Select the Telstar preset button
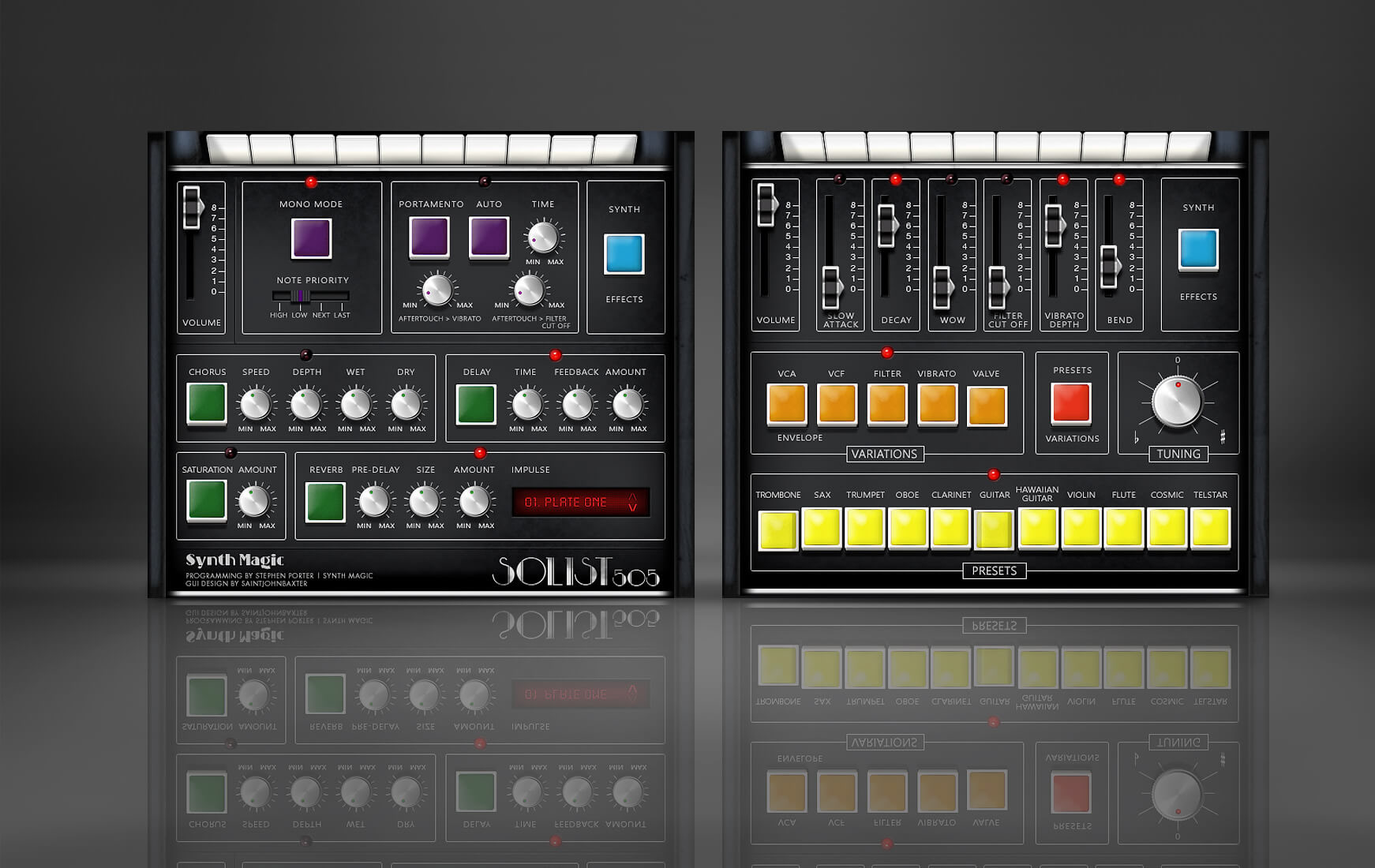Viewport: 1375px width, 868px height. 1210,528
